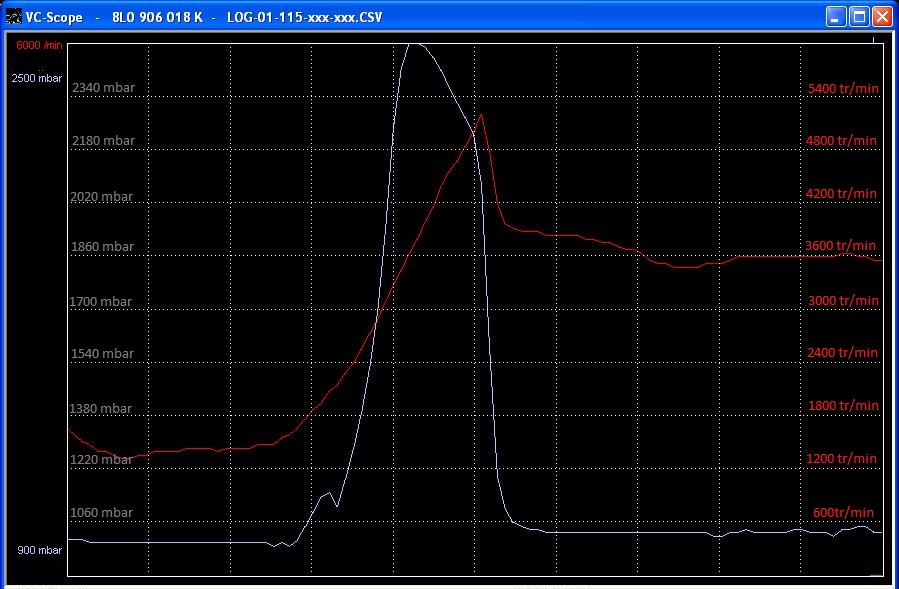The image size is (899, 589).
Task: Click the 3000 tr/min grid label
Action: point(842,301)
